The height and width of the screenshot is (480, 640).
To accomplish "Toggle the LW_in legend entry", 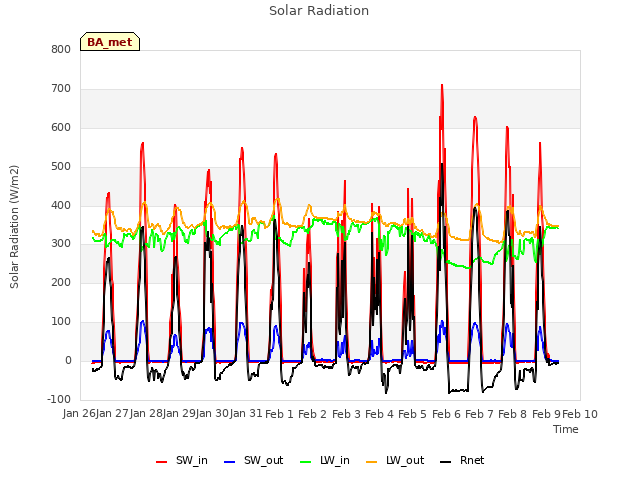I will click(325, 460).
